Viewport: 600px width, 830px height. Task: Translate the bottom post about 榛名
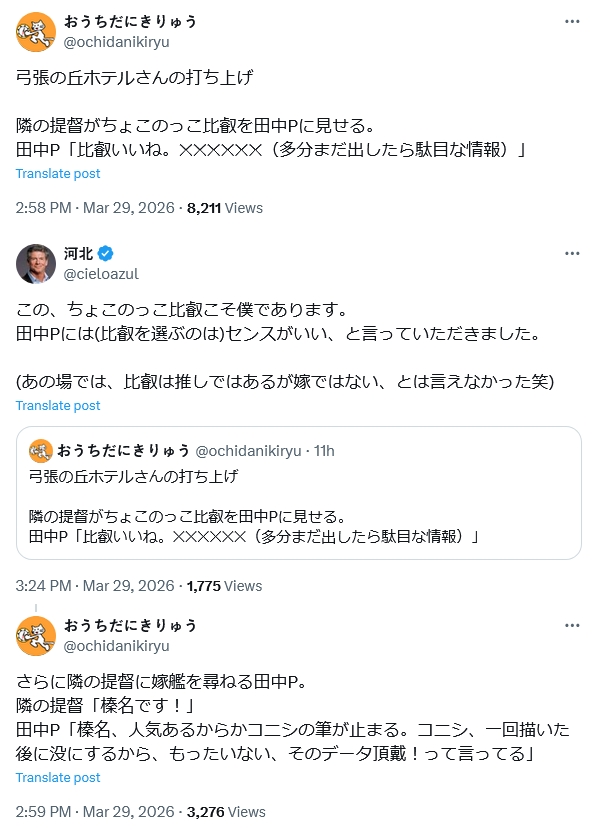tap(58, 777)
